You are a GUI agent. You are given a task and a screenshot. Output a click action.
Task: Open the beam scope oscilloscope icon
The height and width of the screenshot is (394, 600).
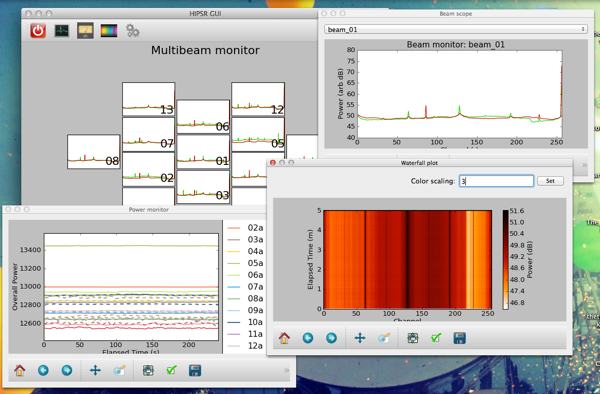click(x=62, y=31)
